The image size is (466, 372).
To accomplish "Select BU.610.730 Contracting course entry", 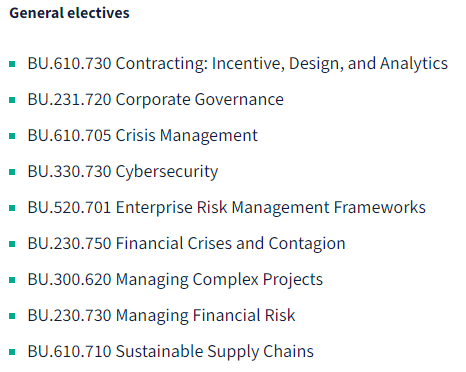I will pyautogui.click(x=238, y=63).
